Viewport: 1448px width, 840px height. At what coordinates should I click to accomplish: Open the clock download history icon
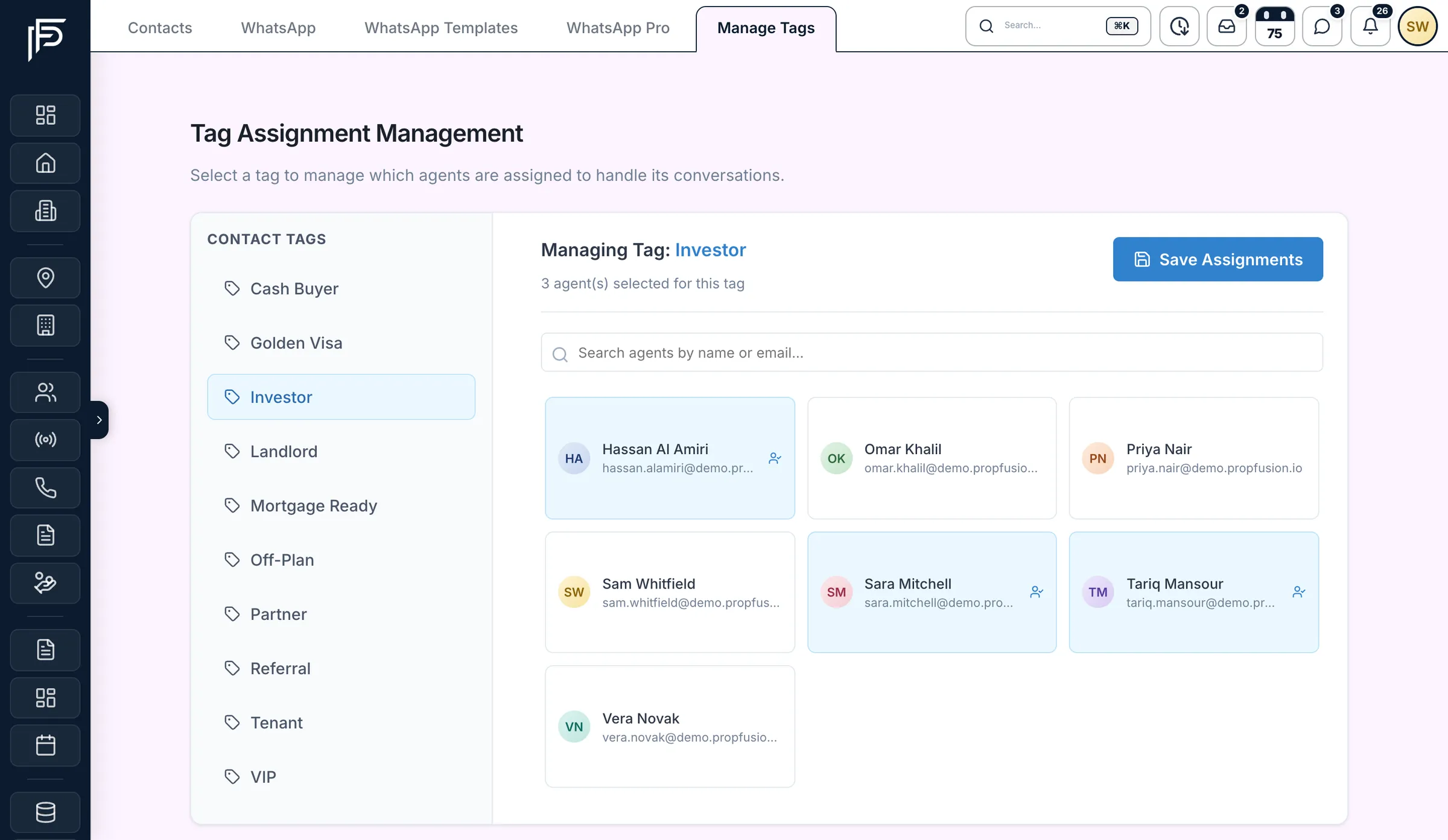pyautogui.click(x=1179, y=27)
